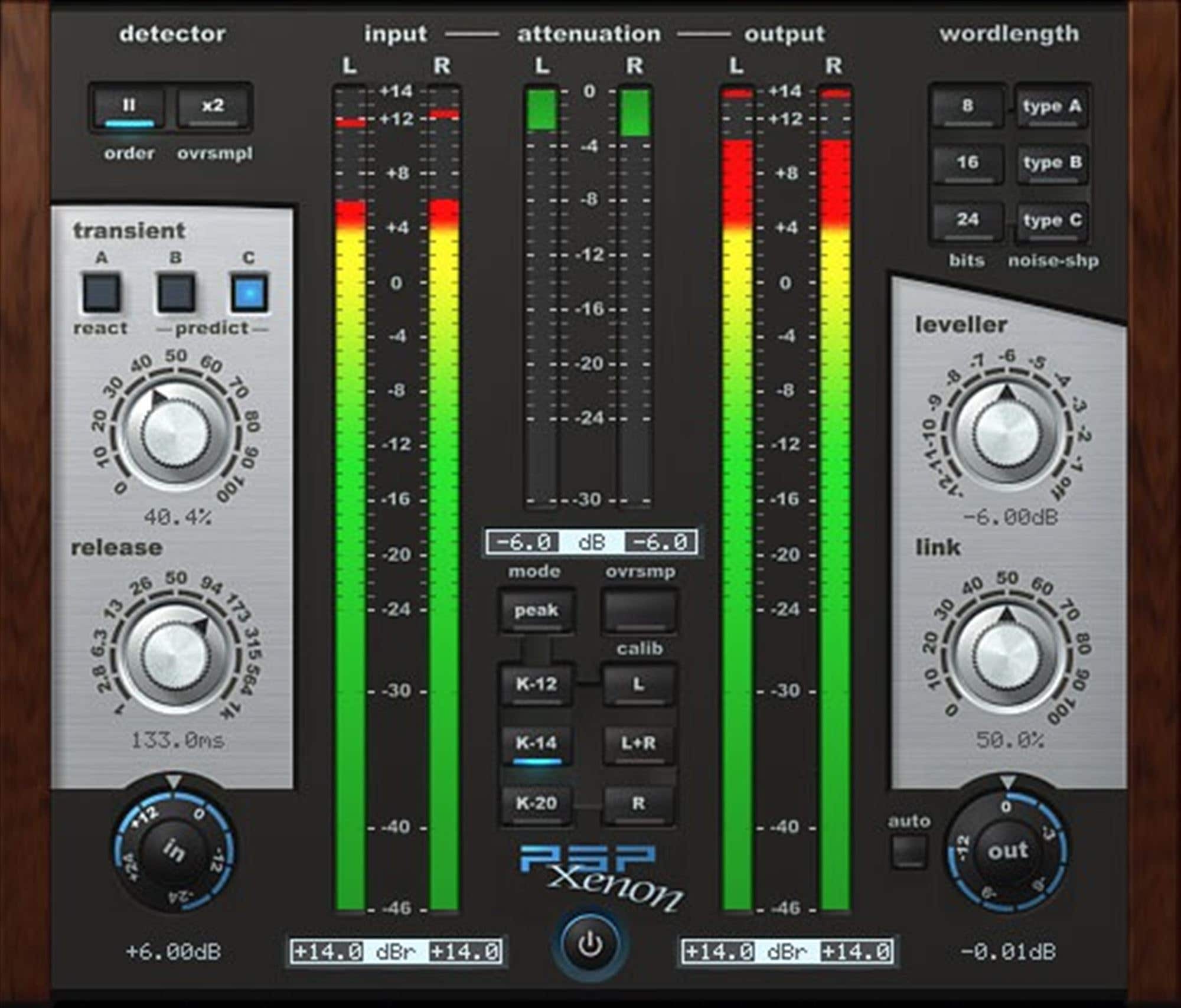Click the input +14.0 dBr readout

pos(396,952)
